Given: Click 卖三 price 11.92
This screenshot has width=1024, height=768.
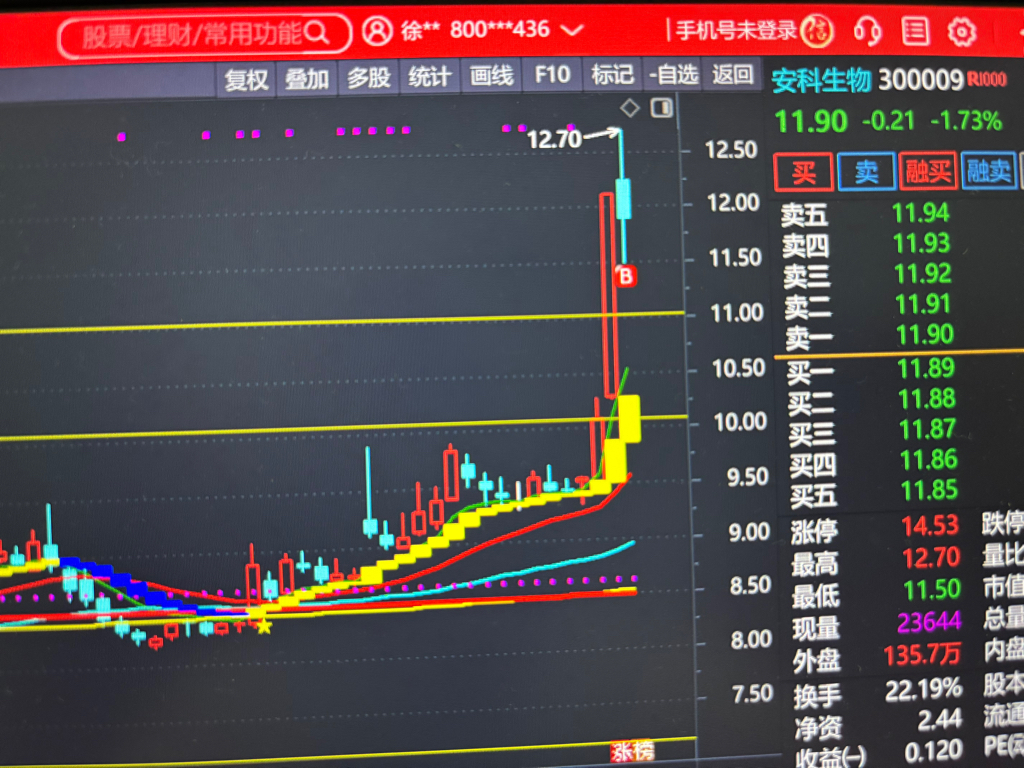Looking at the screenshot, I should click(923, 274).
